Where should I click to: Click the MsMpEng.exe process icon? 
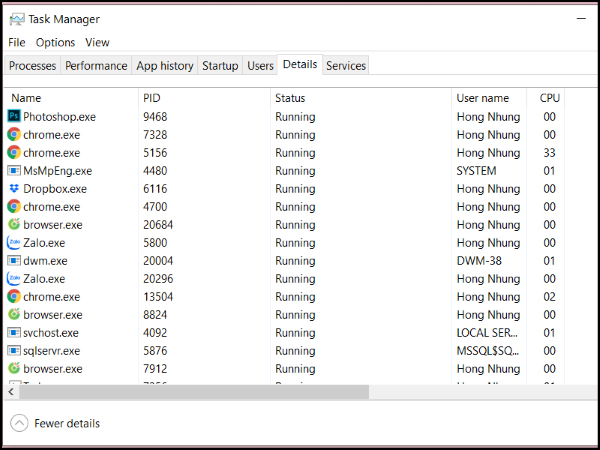click(x=14, y=171)
